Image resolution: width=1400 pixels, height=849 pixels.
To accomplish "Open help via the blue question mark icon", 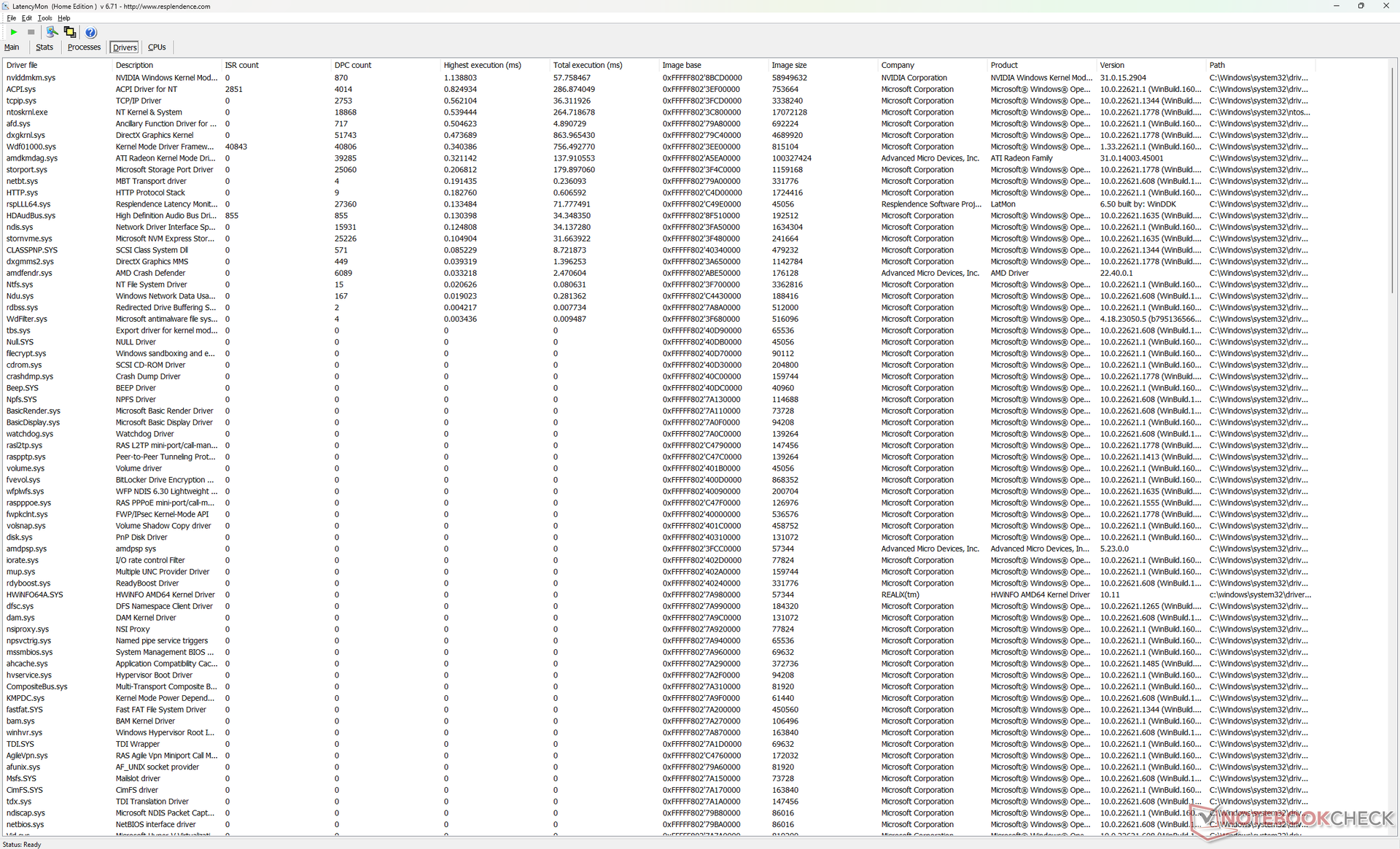I will coord(90,32).
